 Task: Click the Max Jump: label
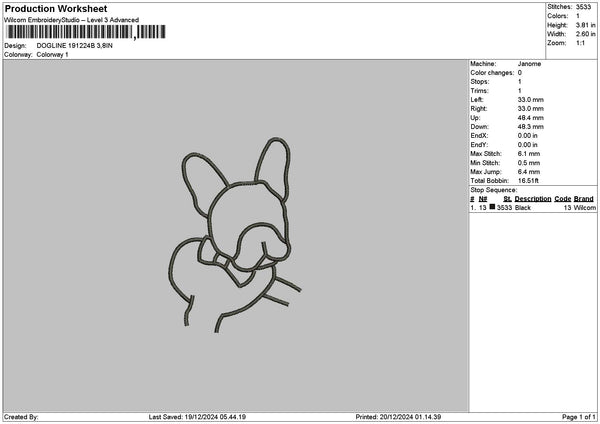tap(486, 172)
